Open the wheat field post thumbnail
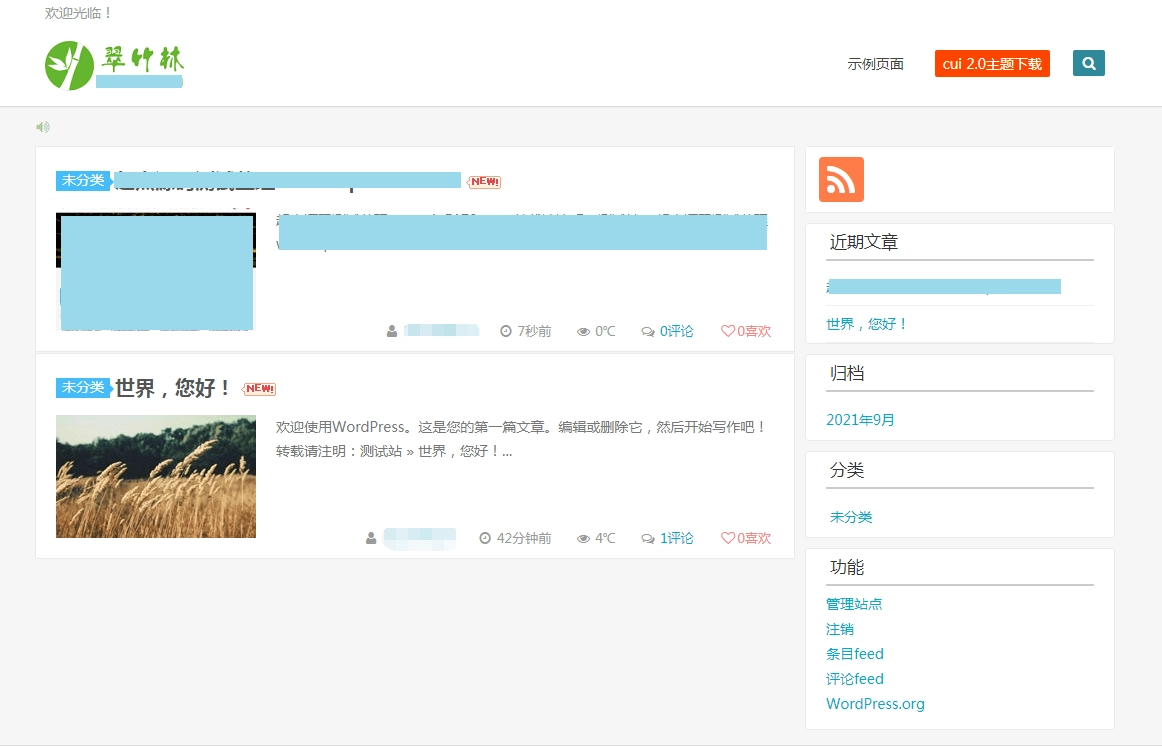Image resolution: width=1162 pixels, height=746 pixels. (156, 477)
